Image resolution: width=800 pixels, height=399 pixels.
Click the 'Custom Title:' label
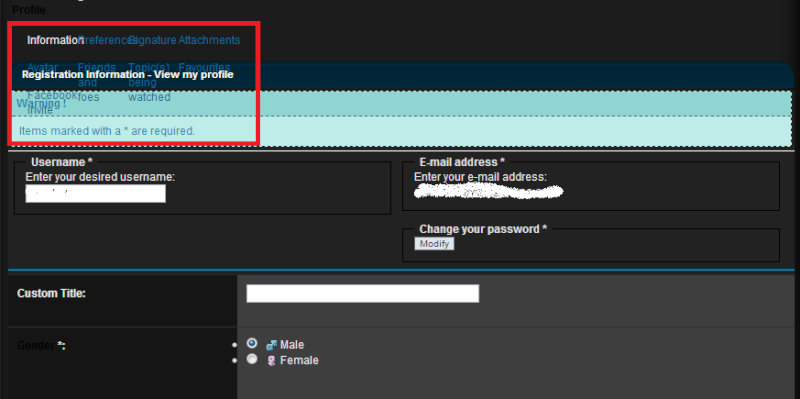(x=52, y=293)
